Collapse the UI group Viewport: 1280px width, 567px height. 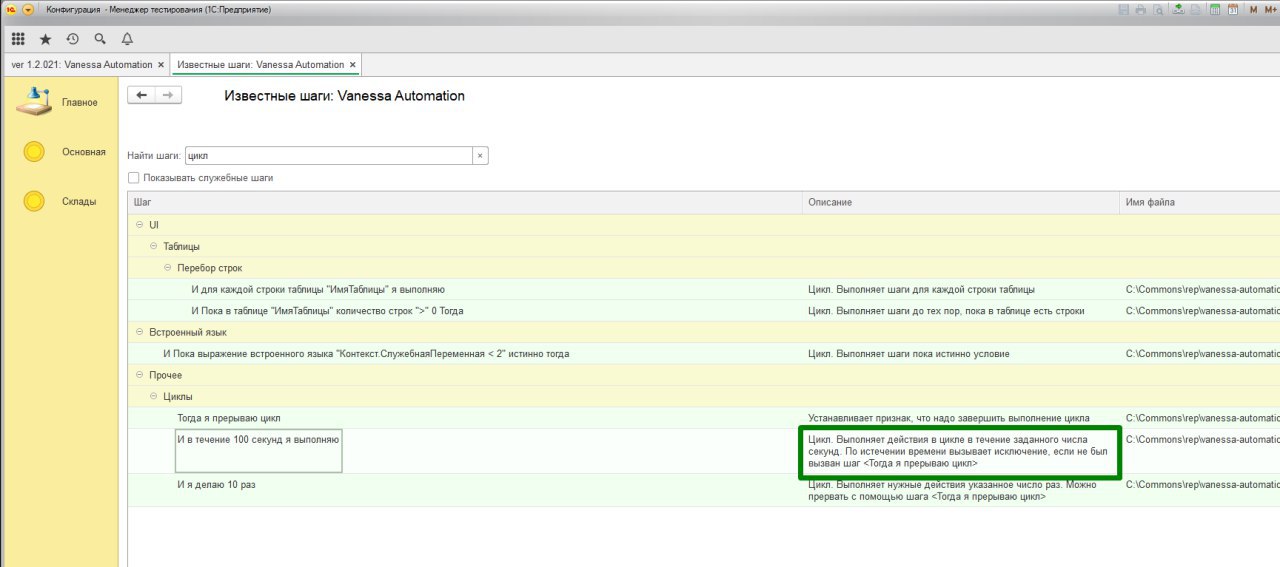click(139, 225)
